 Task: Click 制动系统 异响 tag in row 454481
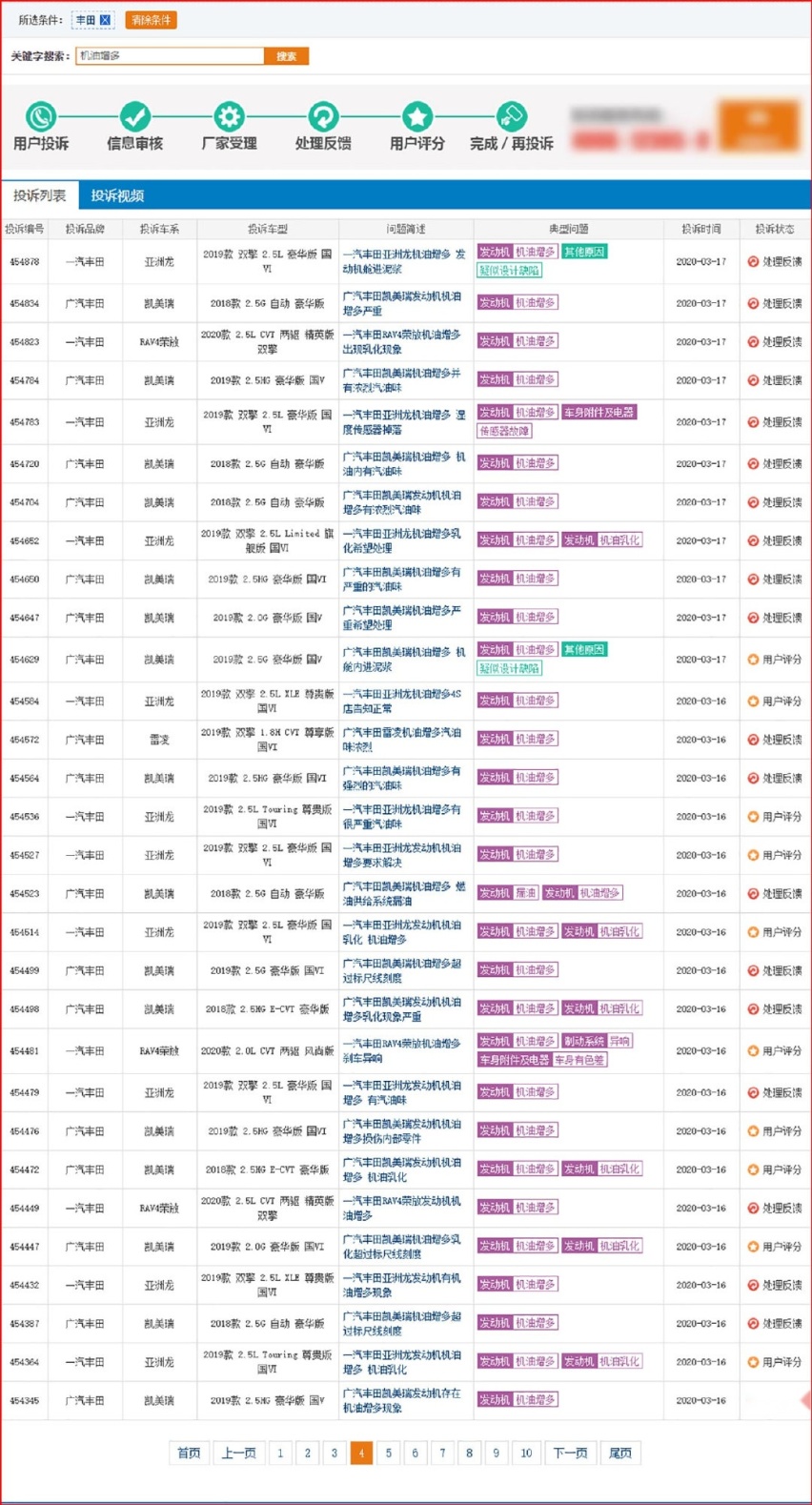pyautogui.click(x=597, y=1041)
